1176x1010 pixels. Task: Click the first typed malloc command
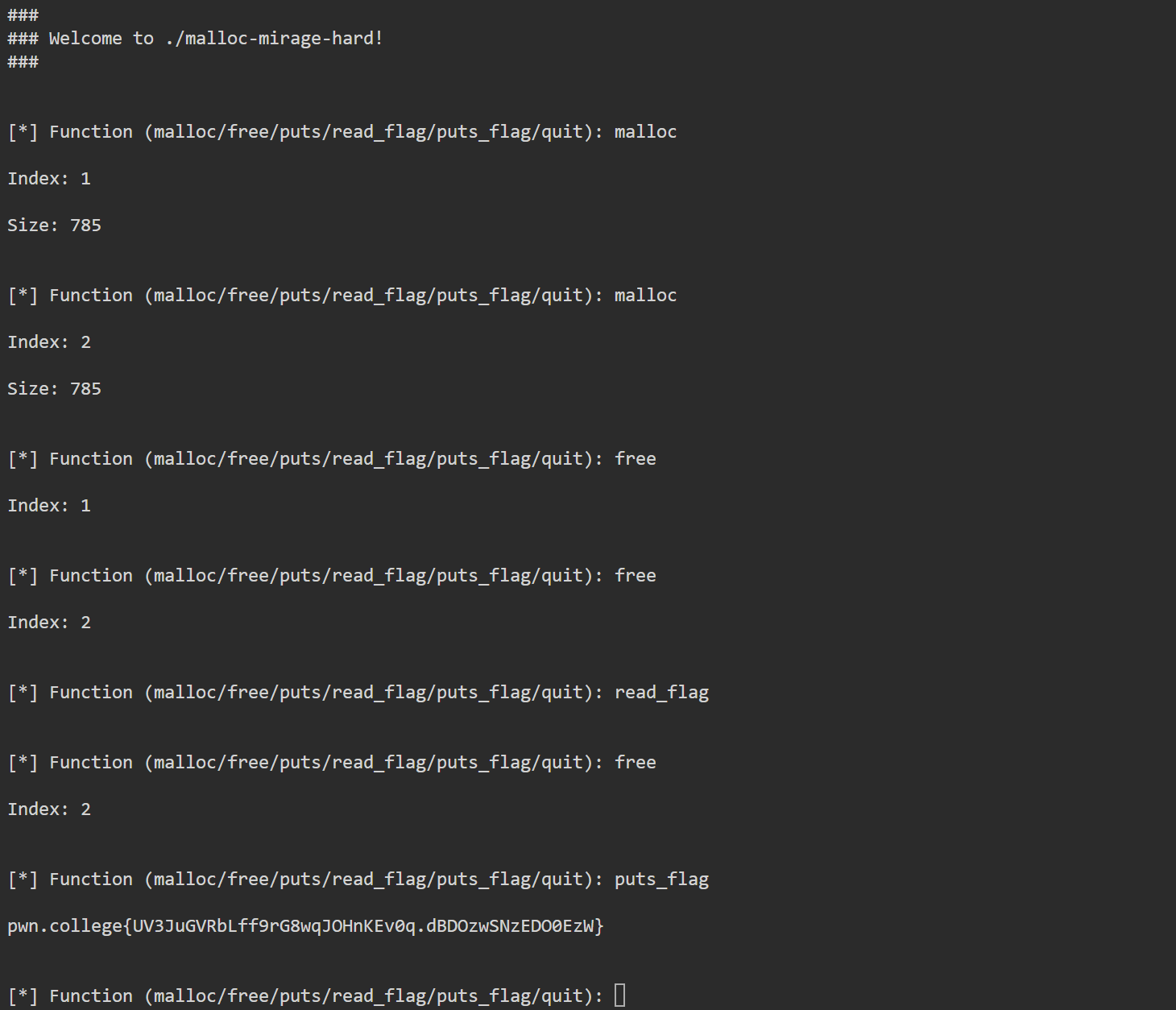[645, 132]
